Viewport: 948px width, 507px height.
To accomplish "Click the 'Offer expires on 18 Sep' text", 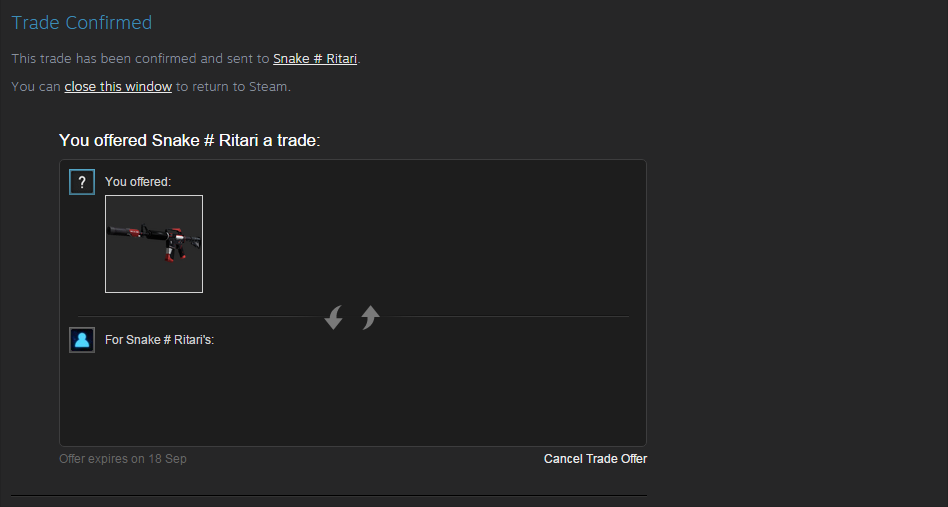I will pos(123,459).
